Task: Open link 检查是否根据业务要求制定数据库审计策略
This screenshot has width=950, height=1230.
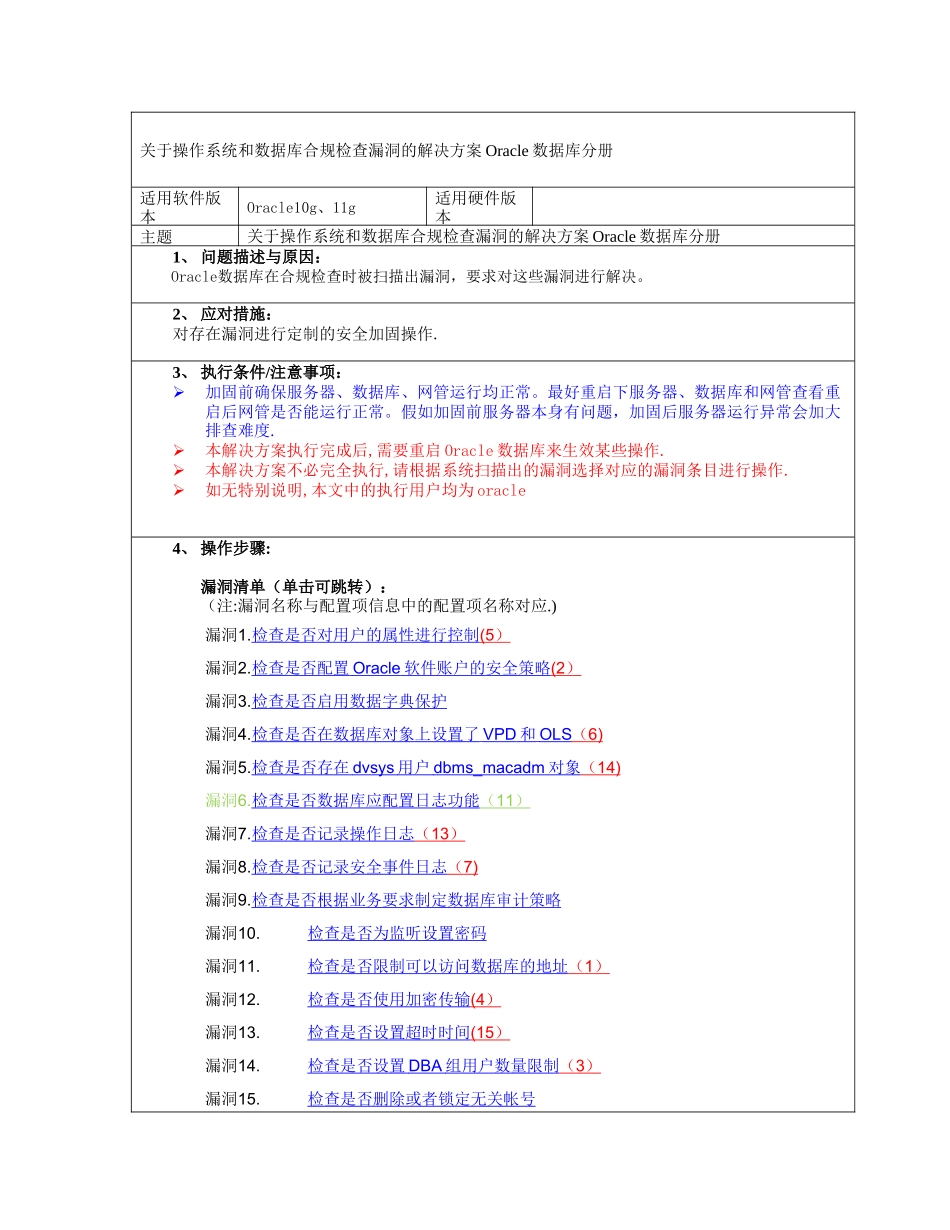Action: pyautogui.click(x=406, y=900)
